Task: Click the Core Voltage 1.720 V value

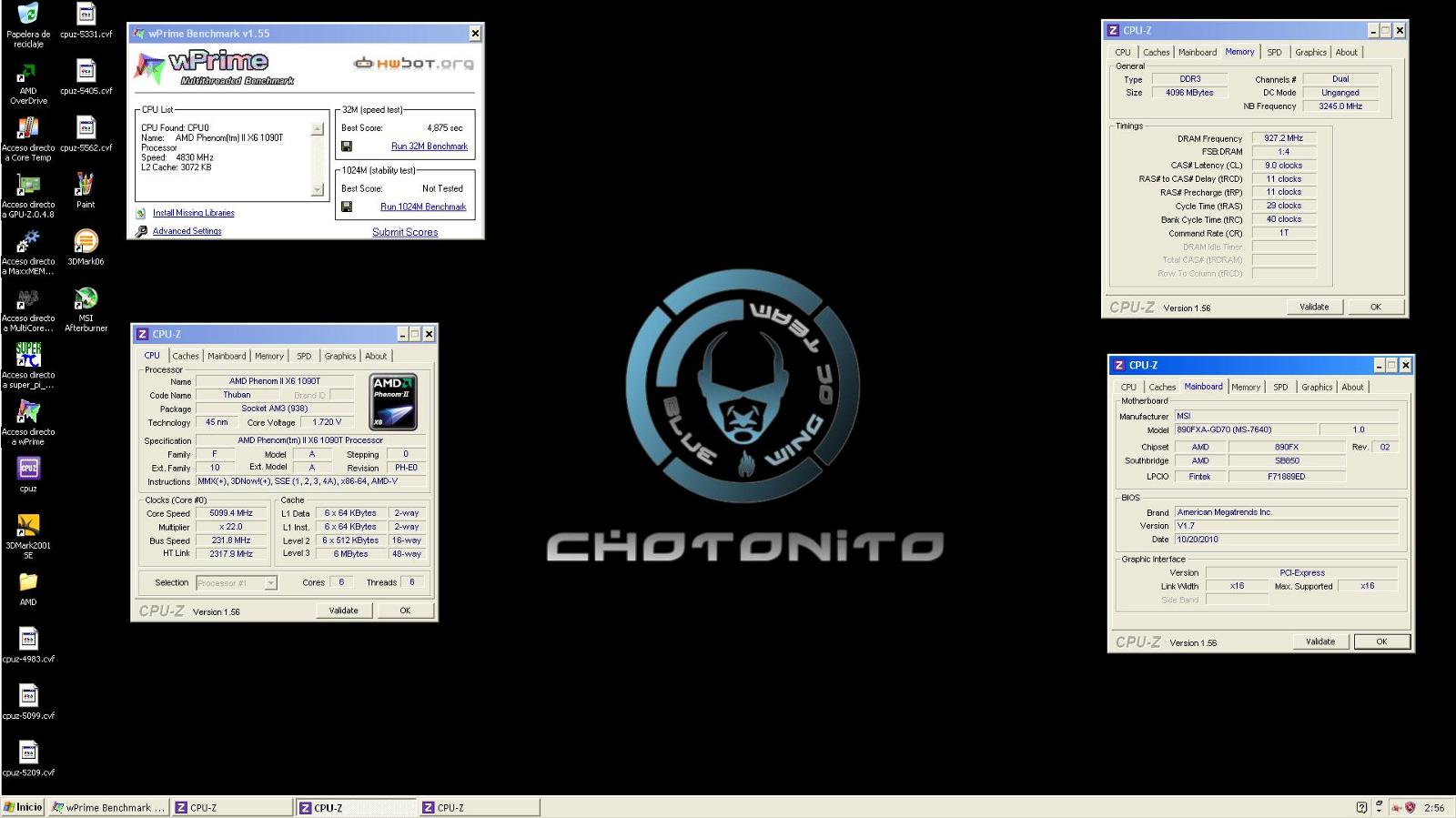Action: coord(327,423)
